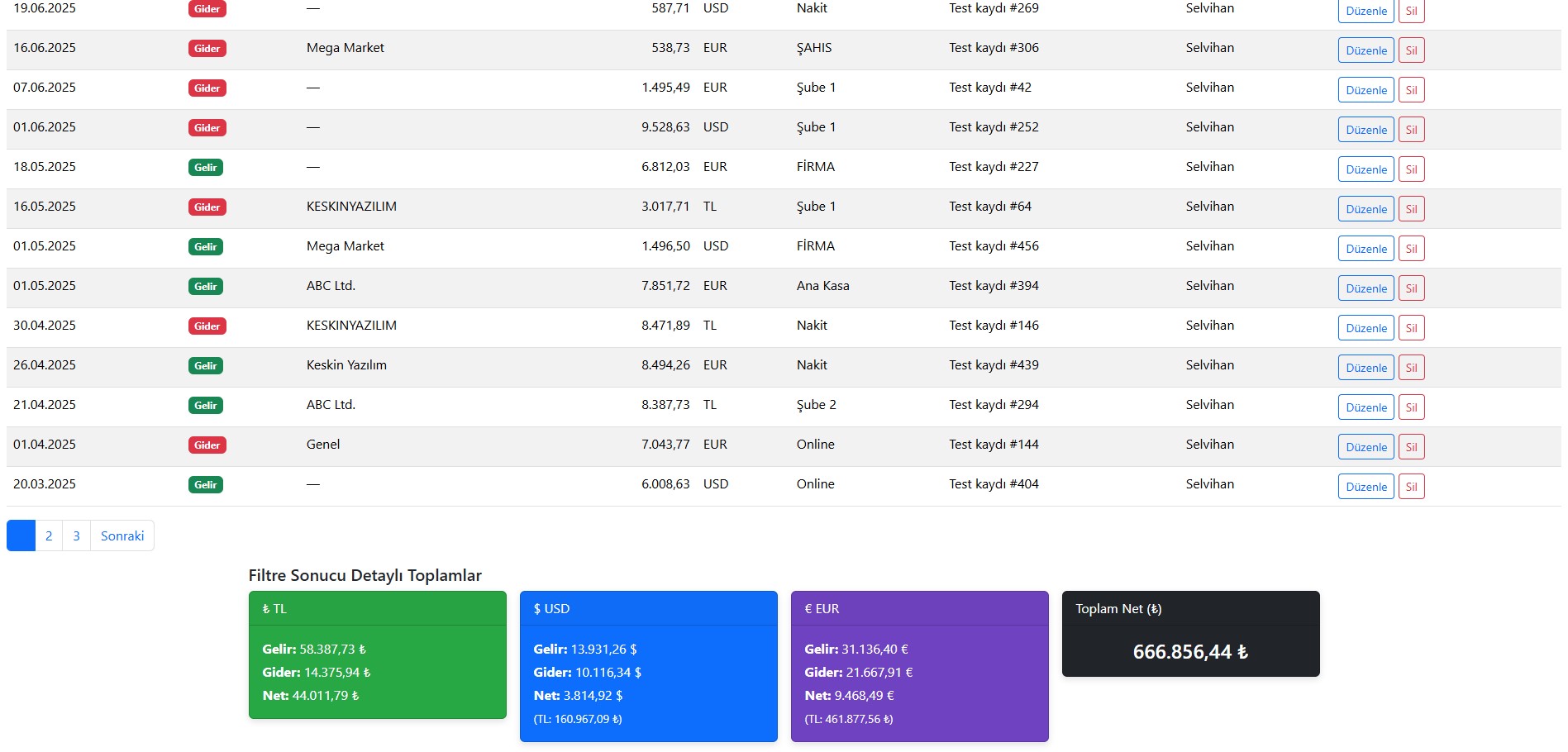1568x752 pixels.
Task: Delete the Test kaydı #42 entry
Action: coord(1411,90)
